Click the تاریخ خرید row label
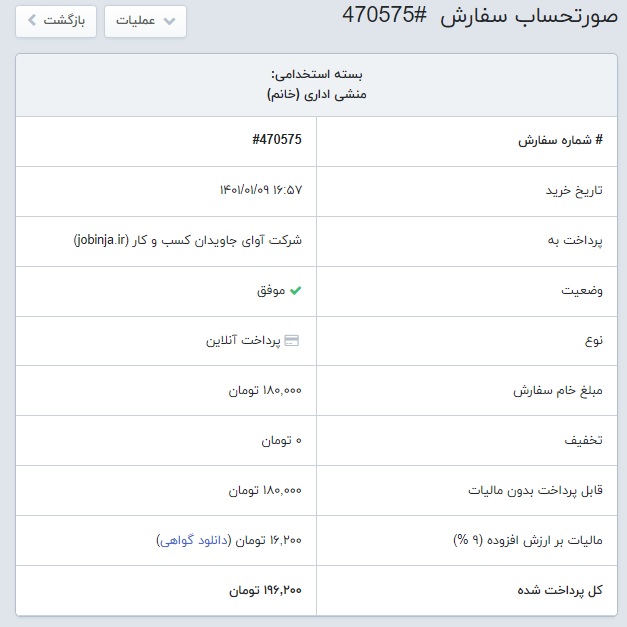 click(x=572, y=190)
